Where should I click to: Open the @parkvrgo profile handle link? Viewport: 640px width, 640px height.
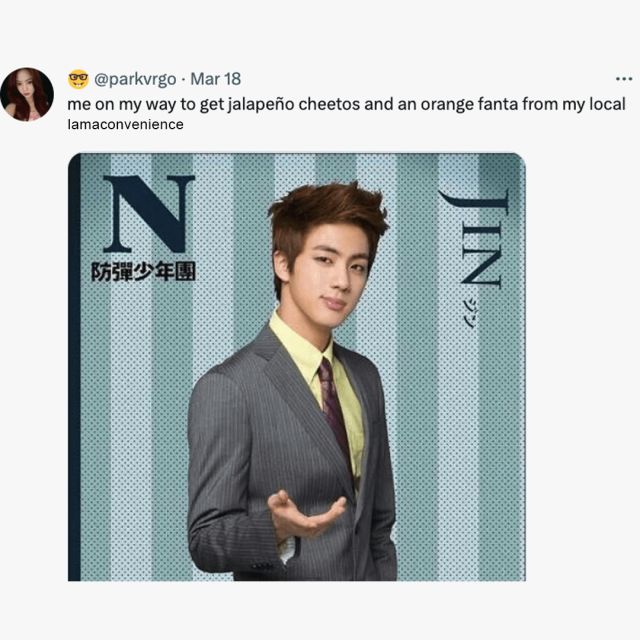coord(135,79)
